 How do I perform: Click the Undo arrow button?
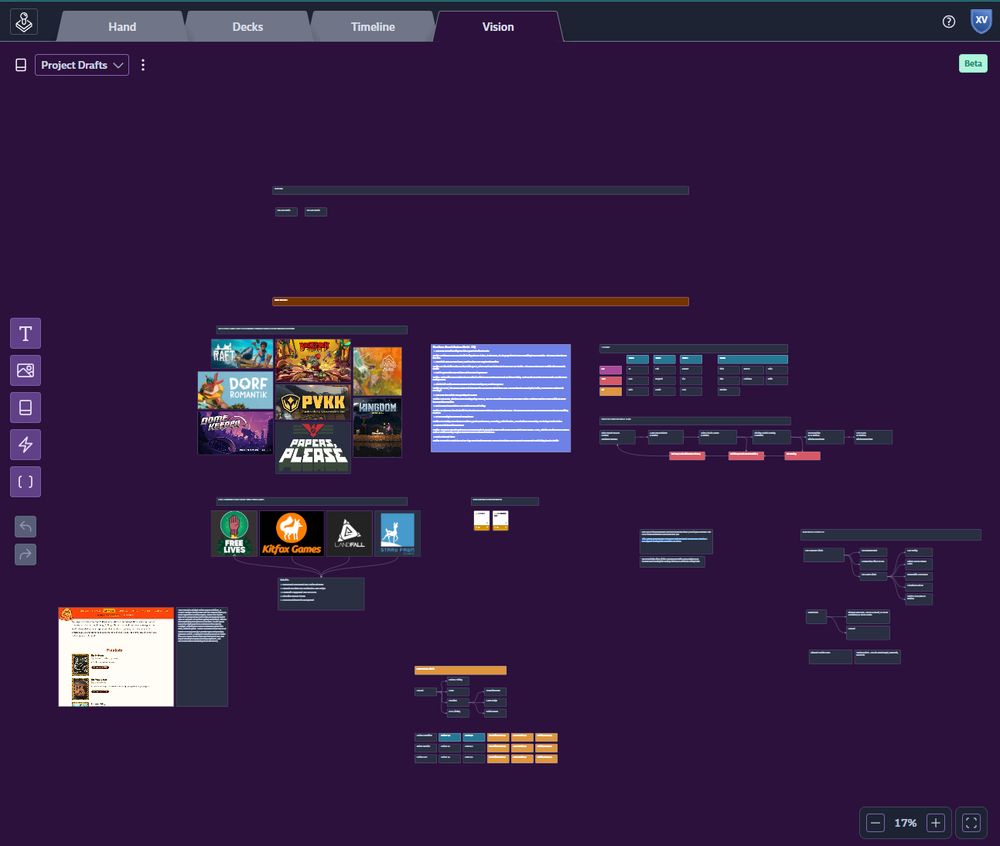pos(26,527)
